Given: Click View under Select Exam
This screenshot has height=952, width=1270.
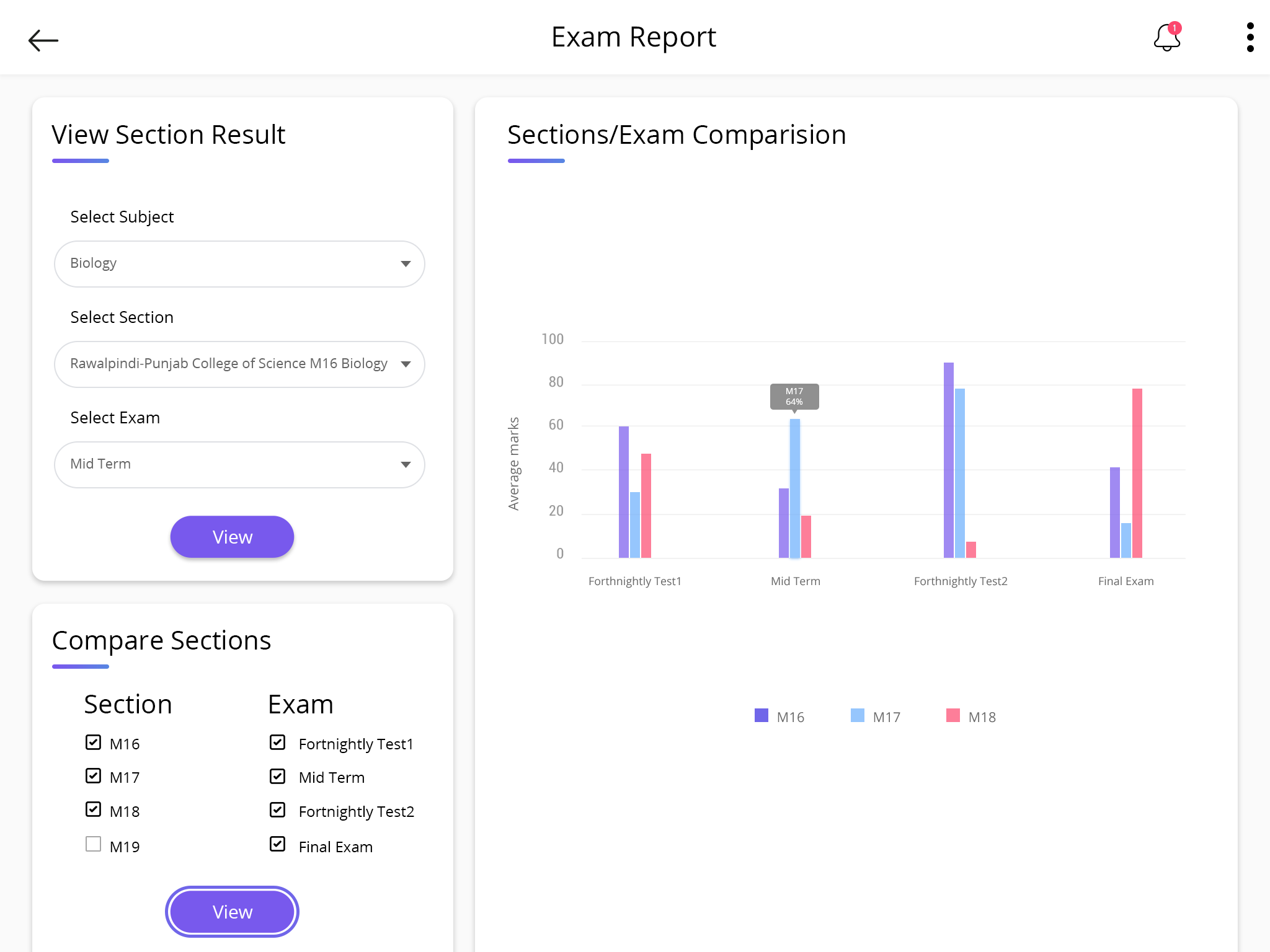Looking at the screenshot, I should click(x=232, y=537).
